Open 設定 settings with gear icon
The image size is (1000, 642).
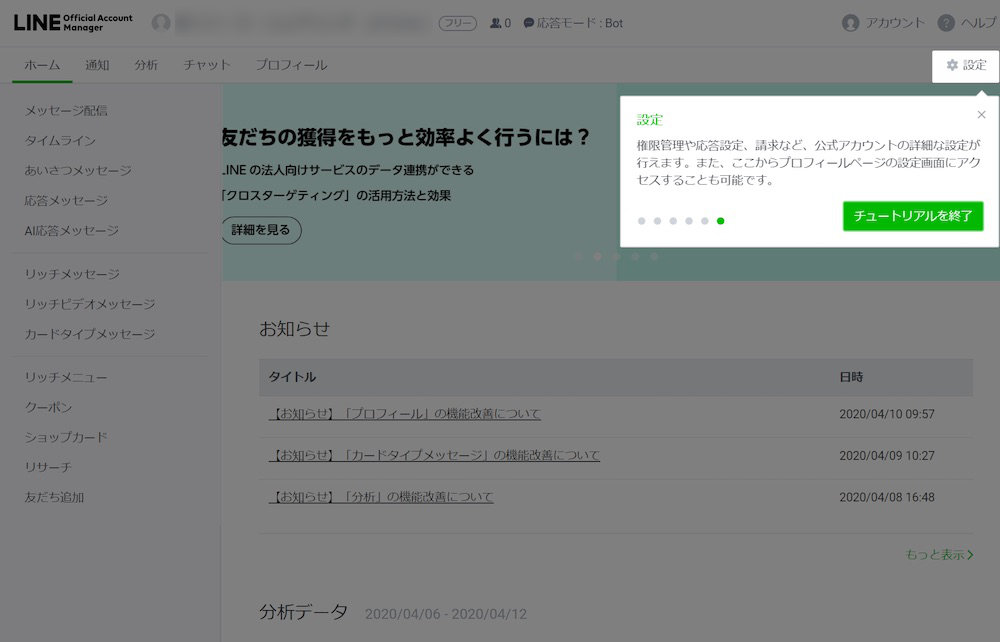pyautogui.click(x=966, y=66)
